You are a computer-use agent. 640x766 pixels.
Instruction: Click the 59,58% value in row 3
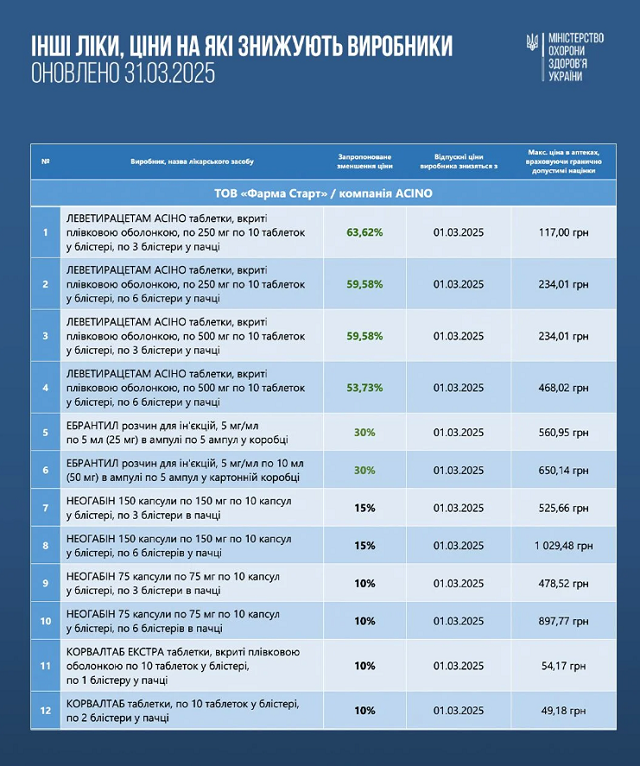[x=365, y=336]
